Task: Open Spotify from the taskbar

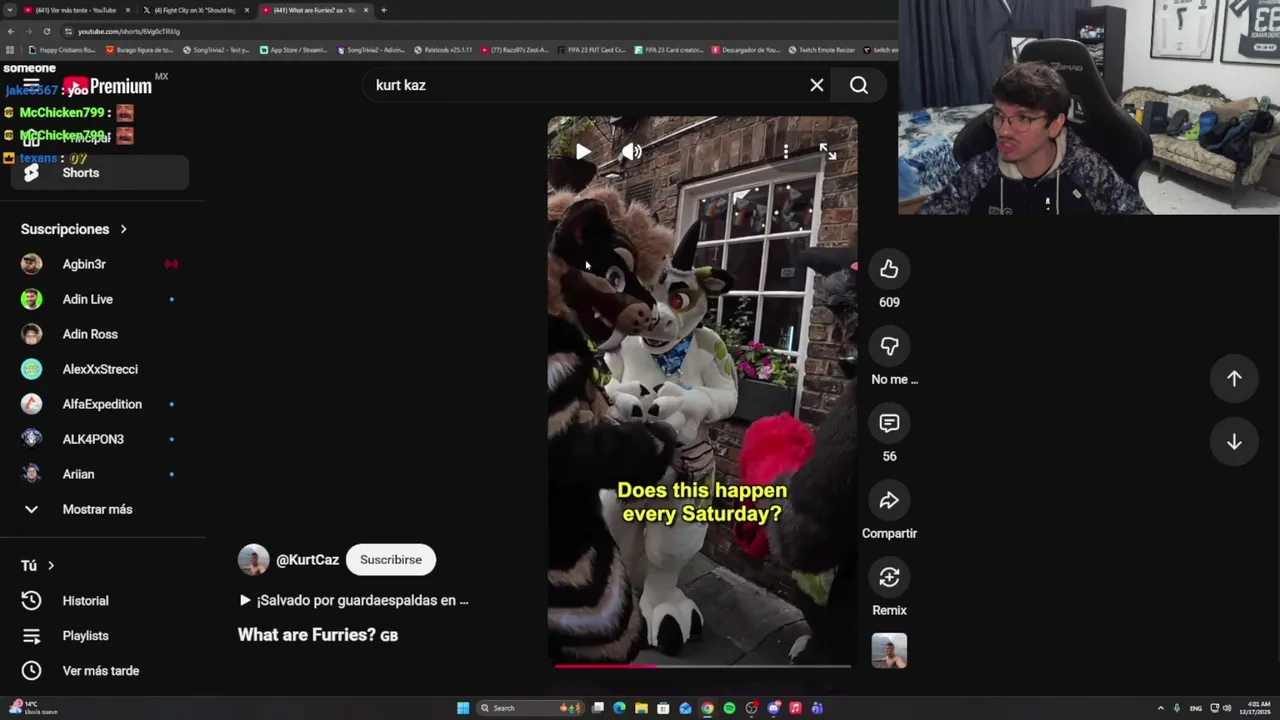Action: [729, 708]
